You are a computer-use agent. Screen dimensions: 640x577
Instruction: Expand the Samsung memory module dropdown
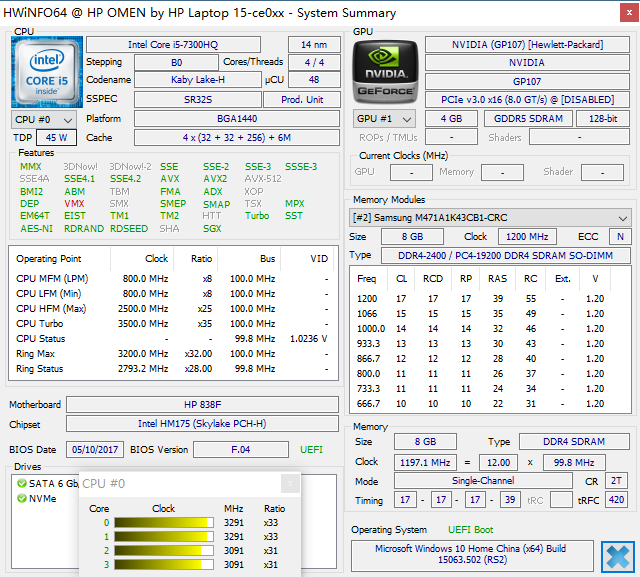click(623, 218)
